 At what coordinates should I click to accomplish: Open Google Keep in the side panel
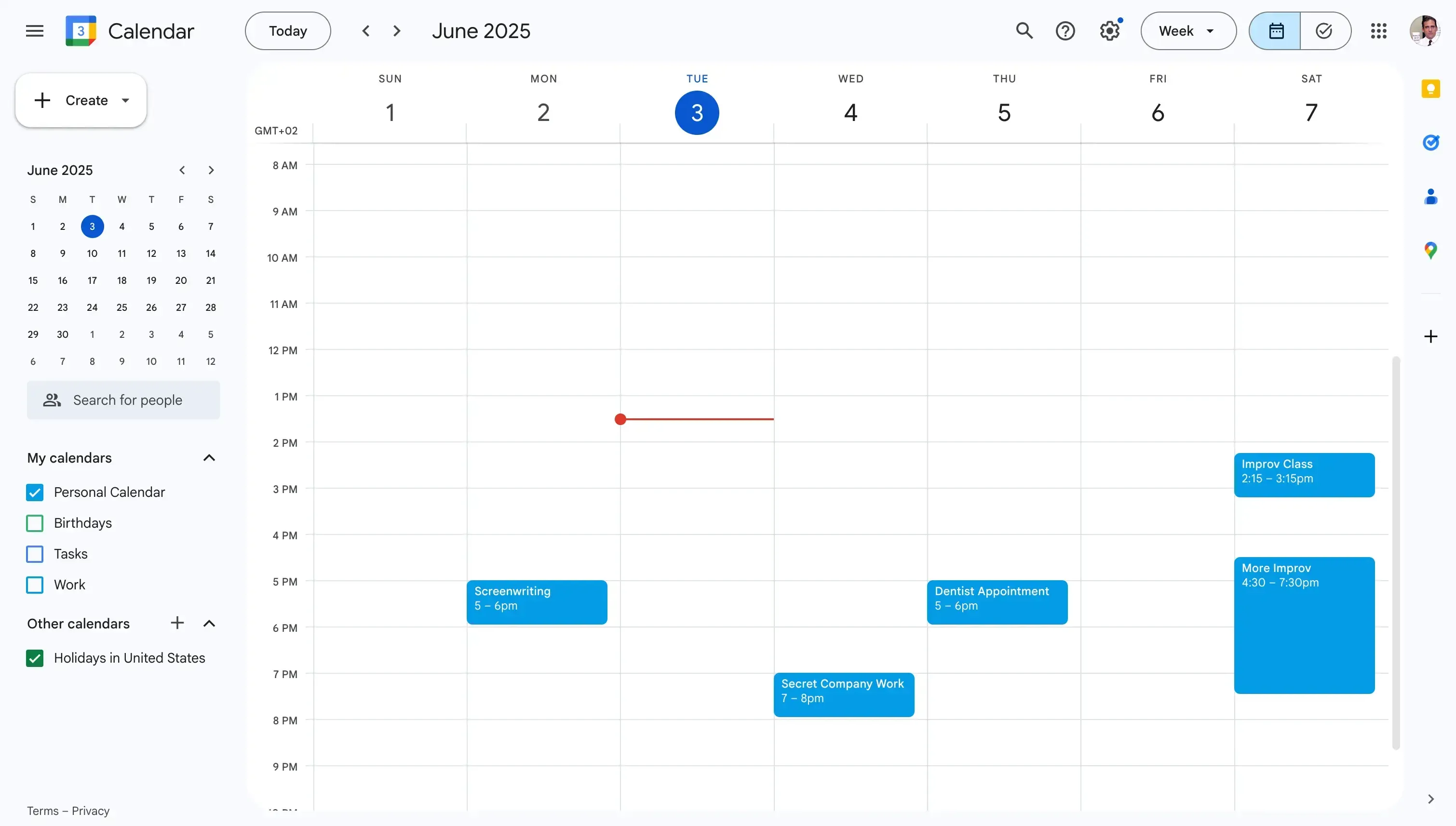tap(1431, 89)
